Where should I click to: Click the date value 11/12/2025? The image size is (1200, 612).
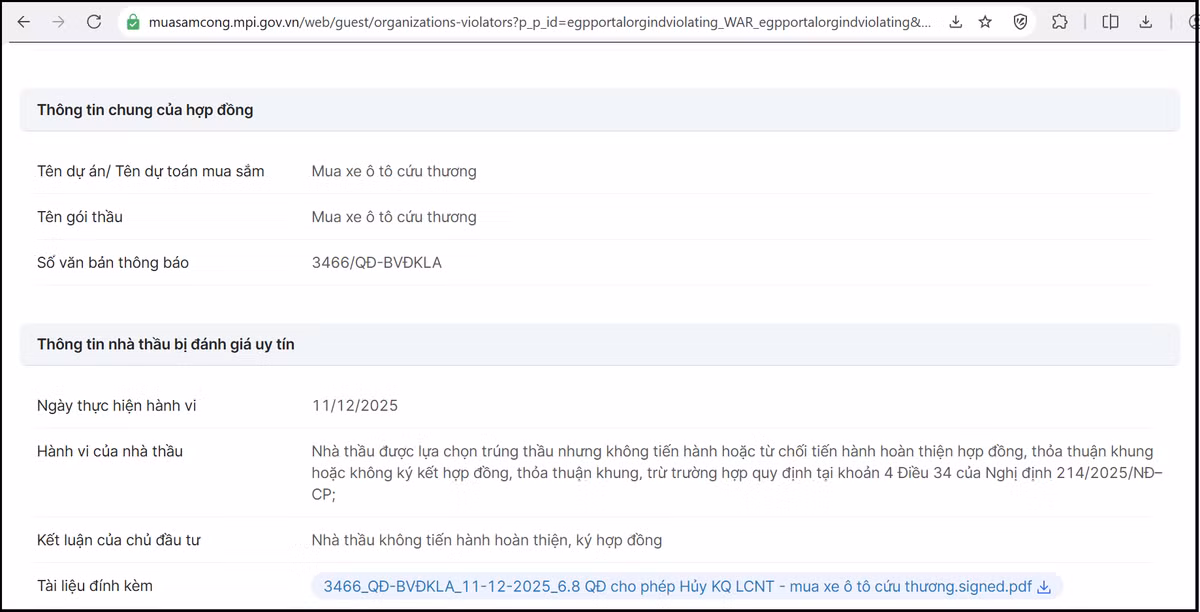pyautogui.click(x=355, y=406)
